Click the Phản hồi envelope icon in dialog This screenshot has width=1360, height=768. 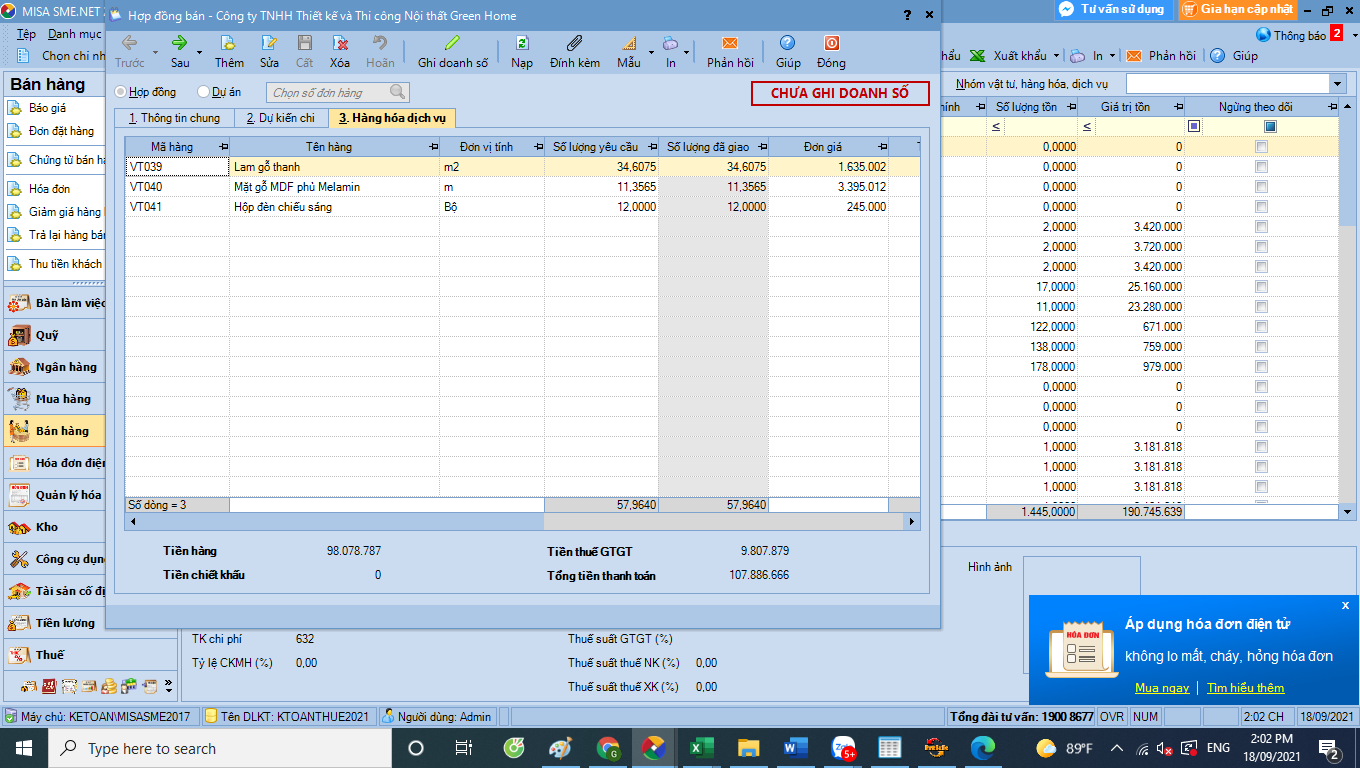(x=730, y=44)
